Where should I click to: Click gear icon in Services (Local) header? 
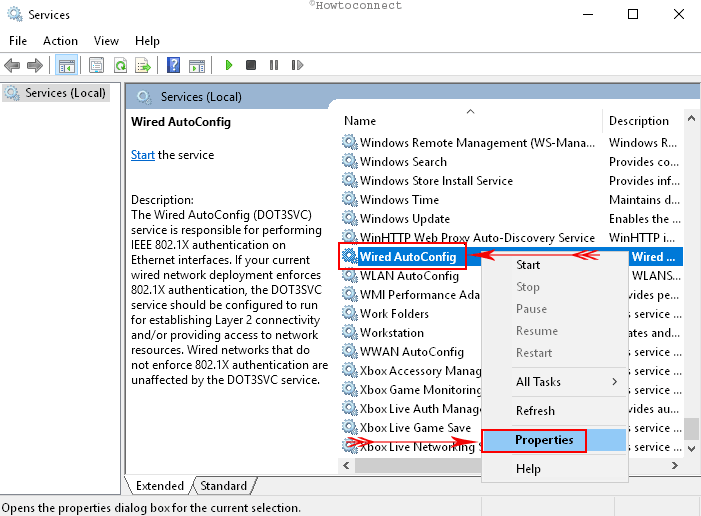point(144,97)
